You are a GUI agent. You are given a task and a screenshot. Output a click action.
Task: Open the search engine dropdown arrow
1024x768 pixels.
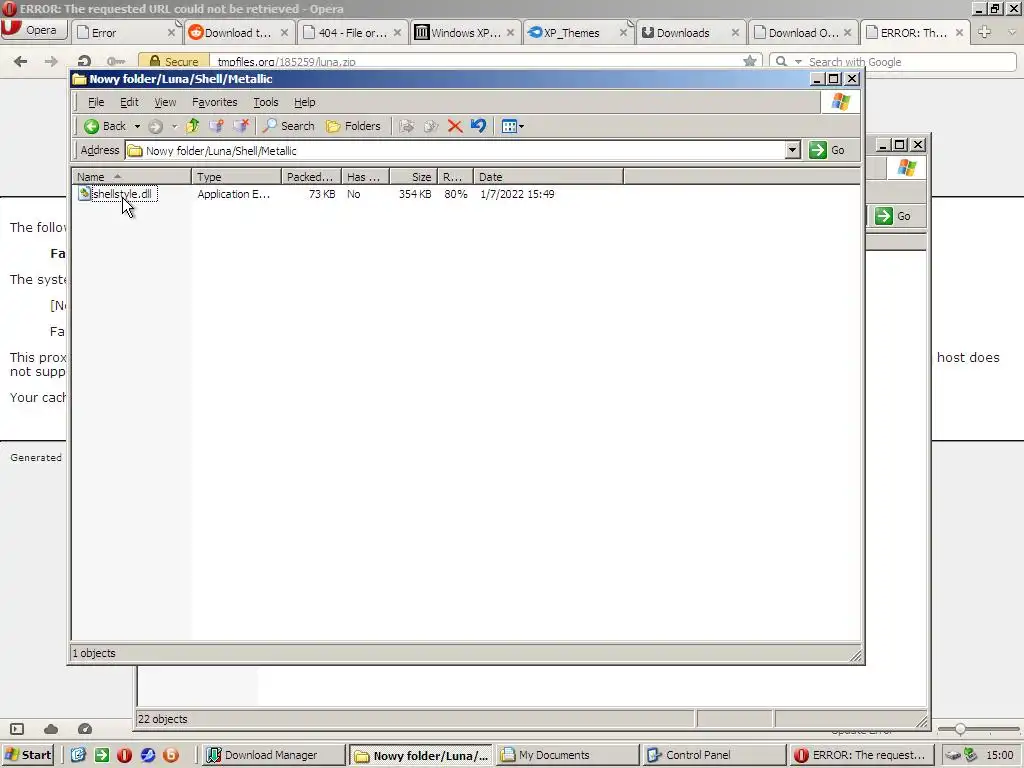point(798,62)
